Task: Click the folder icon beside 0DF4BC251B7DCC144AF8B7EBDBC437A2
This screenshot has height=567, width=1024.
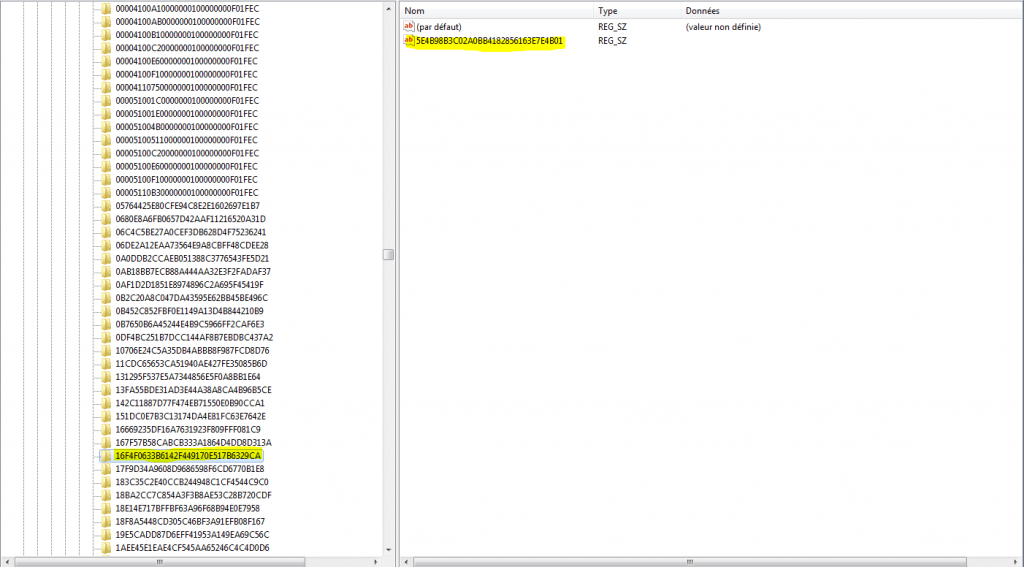Action: click(x=106, y=338)
